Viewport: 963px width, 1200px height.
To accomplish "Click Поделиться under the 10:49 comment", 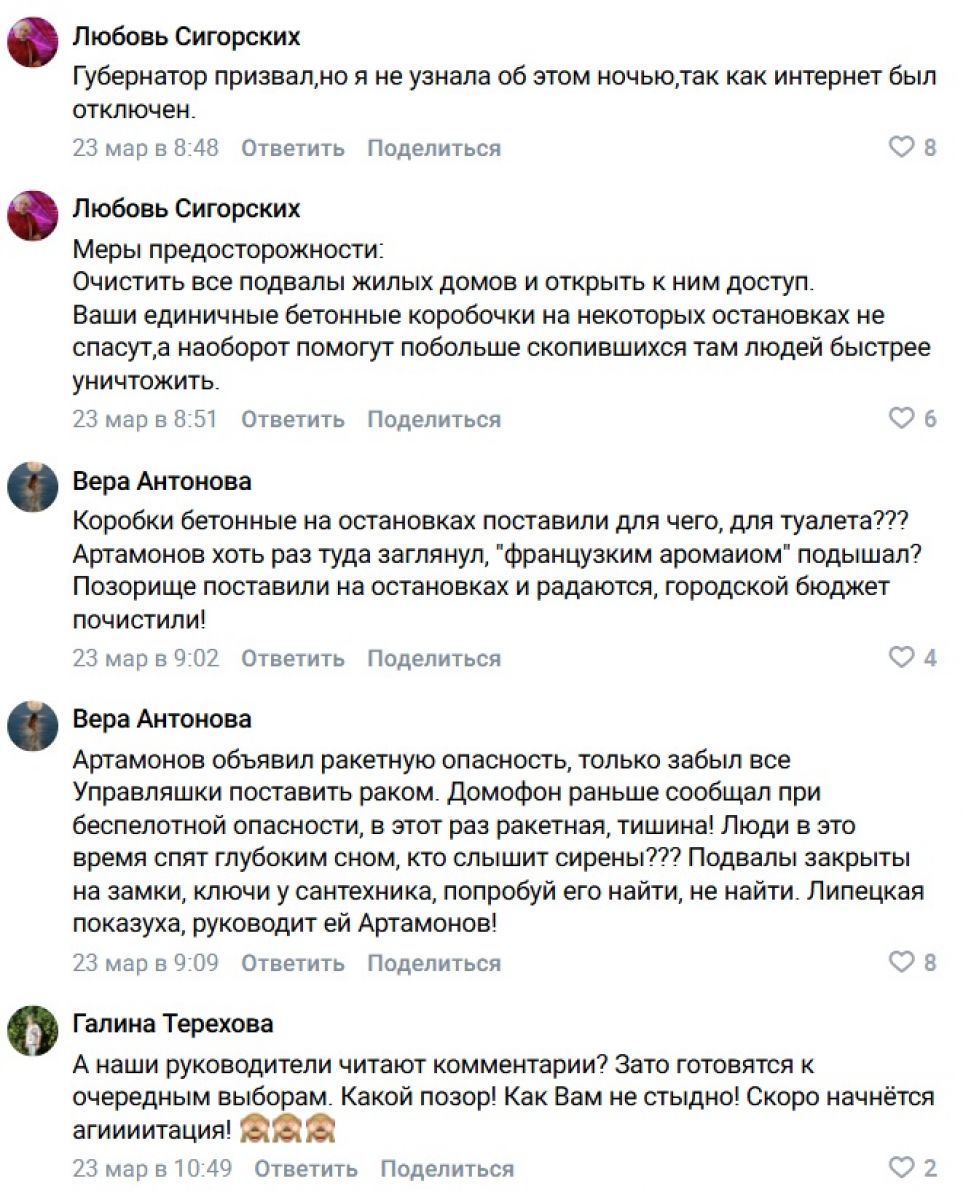I will pyautogui.click(x=447, y=1169).
